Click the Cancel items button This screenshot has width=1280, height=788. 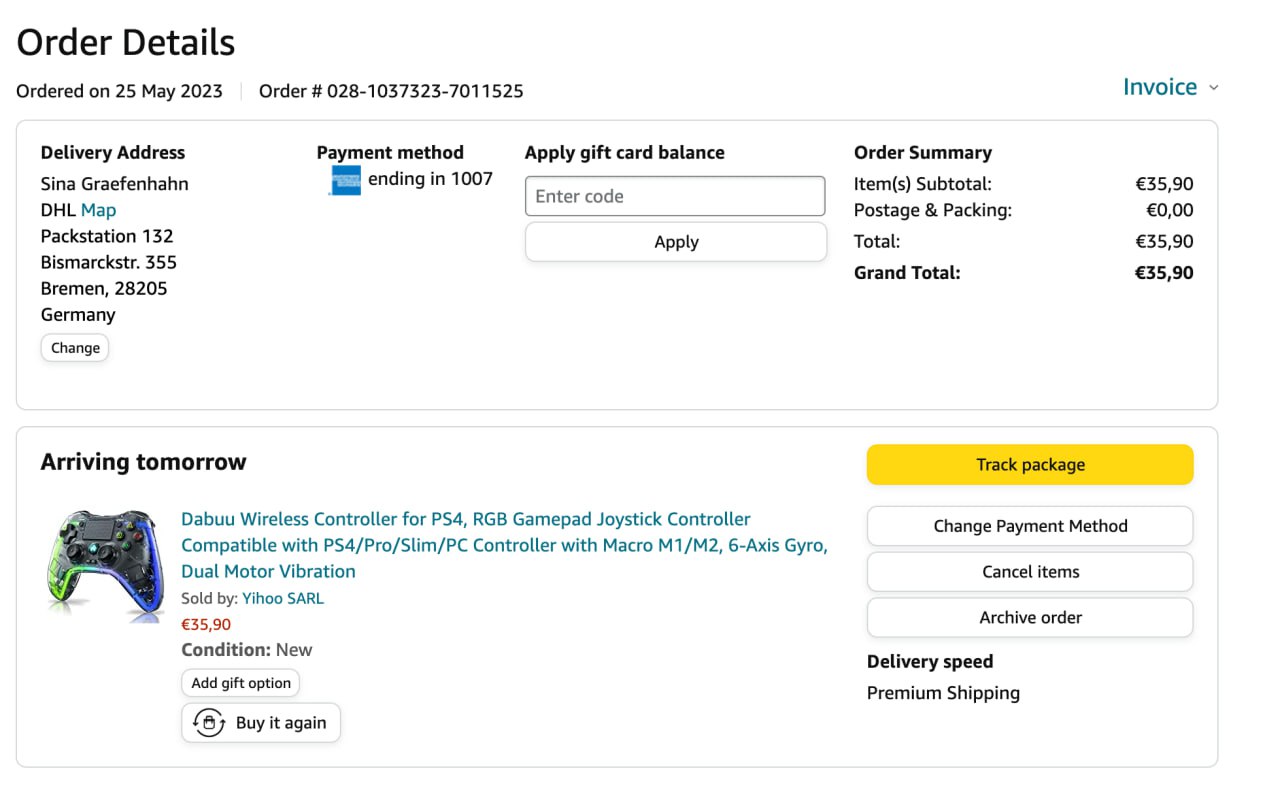pyautogui.click(x=1030, y=572)
